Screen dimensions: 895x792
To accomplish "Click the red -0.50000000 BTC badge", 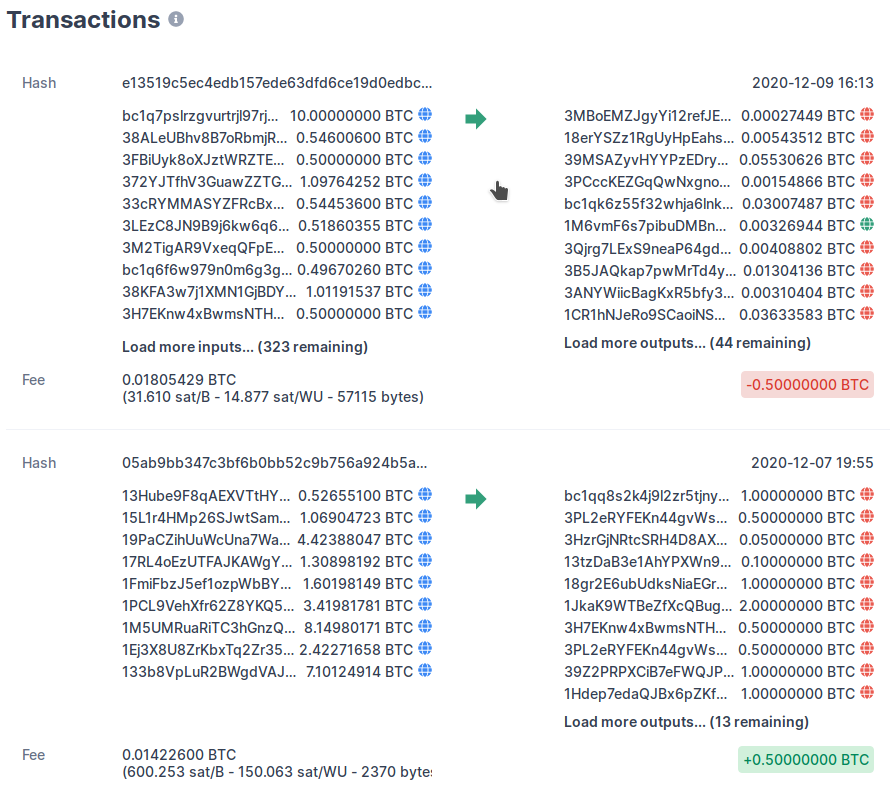I will (x=807, y=385).
